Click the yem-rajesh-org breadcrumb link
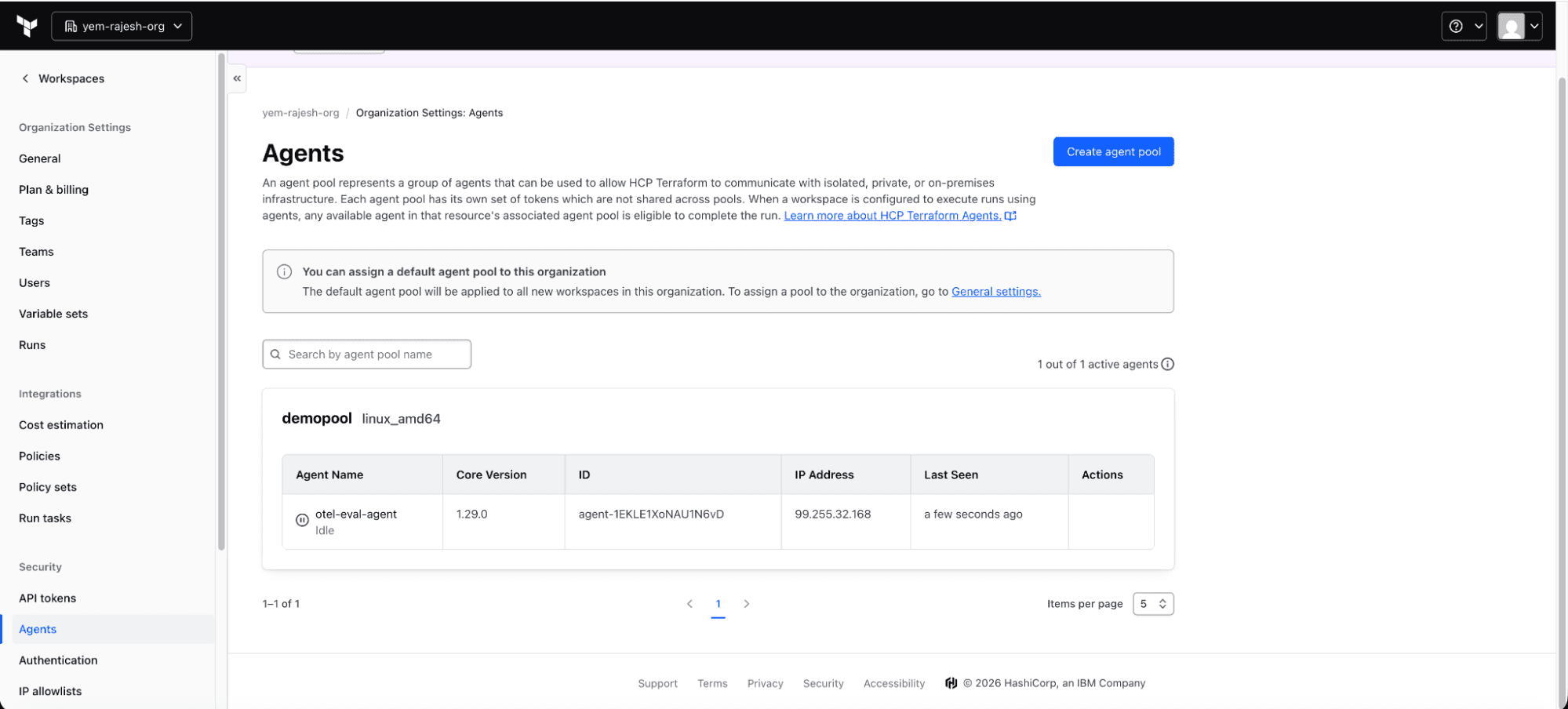The height and width of the screenshot is (709, 1568). coord(300,113)
